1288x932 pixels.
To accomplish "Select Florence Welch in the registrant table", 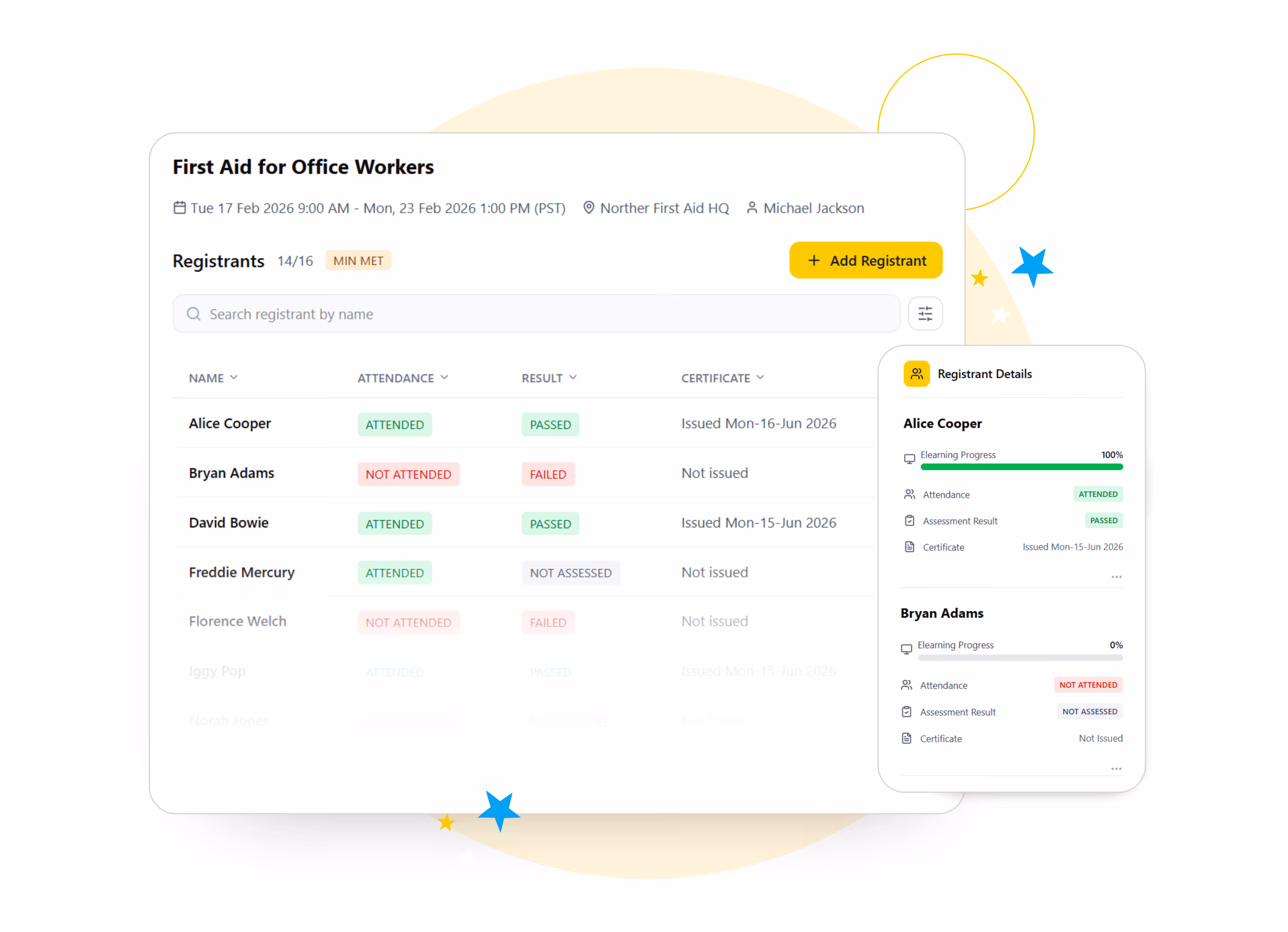I will click(x=237, y=621).
